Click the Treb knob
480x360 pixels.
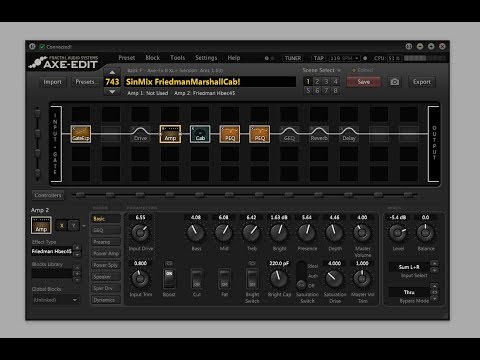pos(251,233)
